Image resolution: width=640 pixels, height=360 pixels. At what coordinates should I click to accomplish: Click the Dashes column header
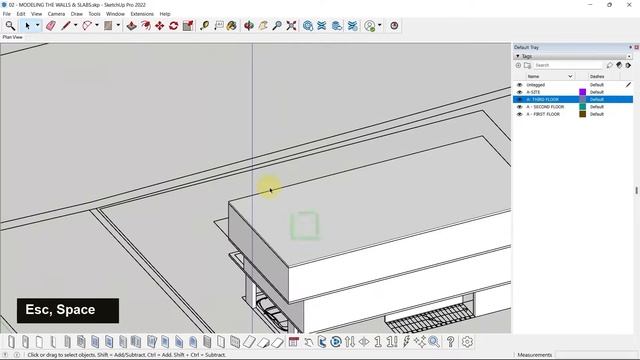click(597, 76)
